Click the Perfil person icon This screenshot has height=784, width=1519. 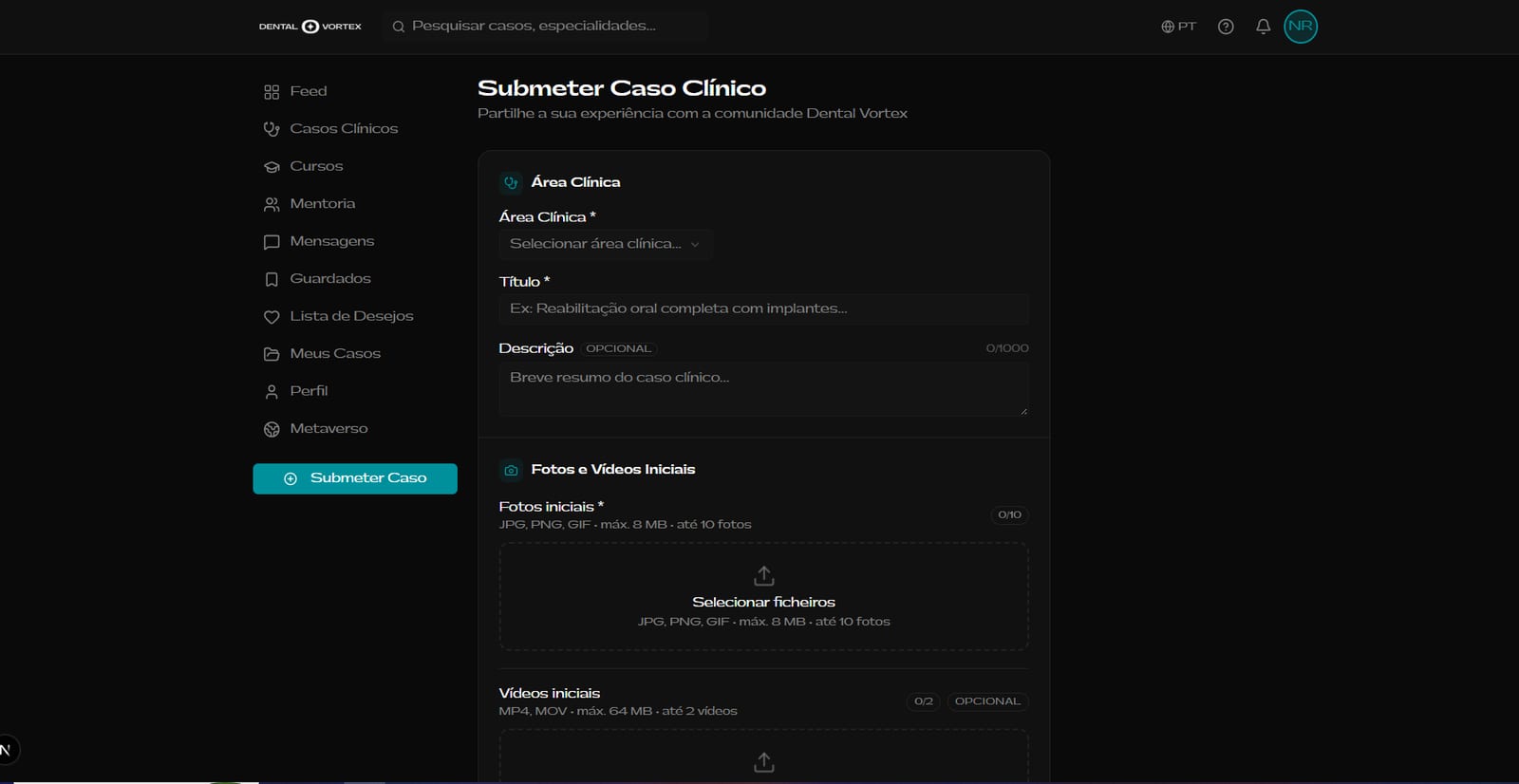click(x=272, y=392)
